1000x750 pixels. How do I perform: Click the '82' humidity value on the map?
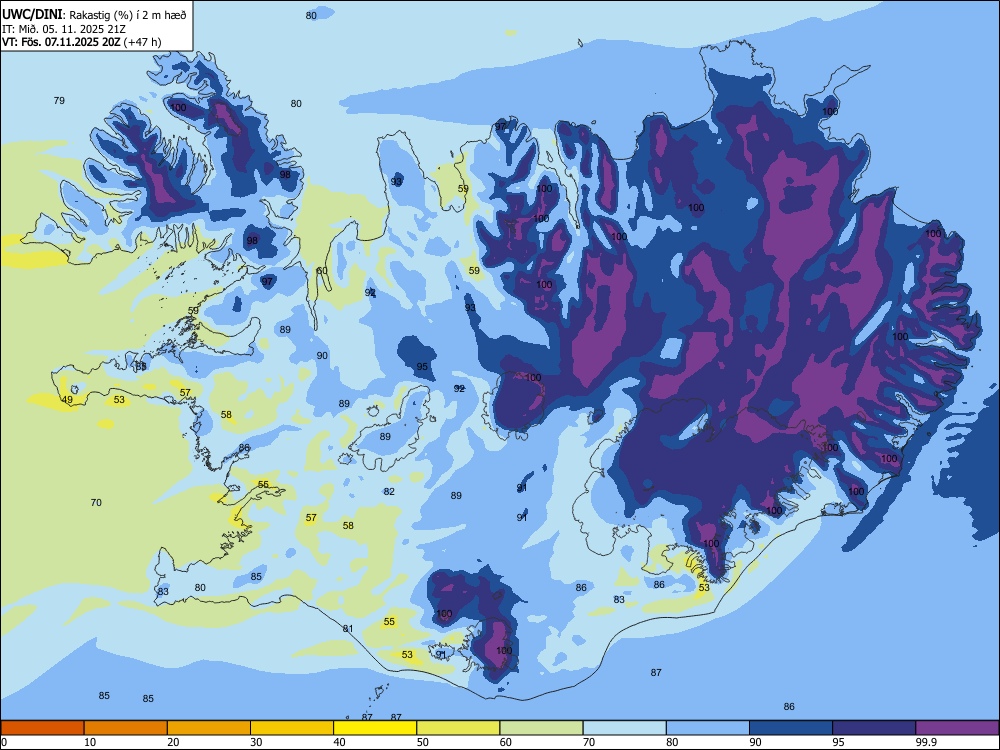pyautogui.click(x=389, y=492)
